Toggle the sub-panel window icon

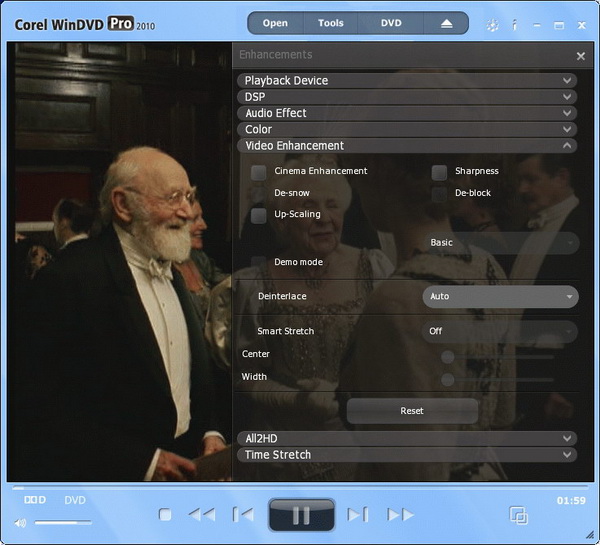pos(518,515)
